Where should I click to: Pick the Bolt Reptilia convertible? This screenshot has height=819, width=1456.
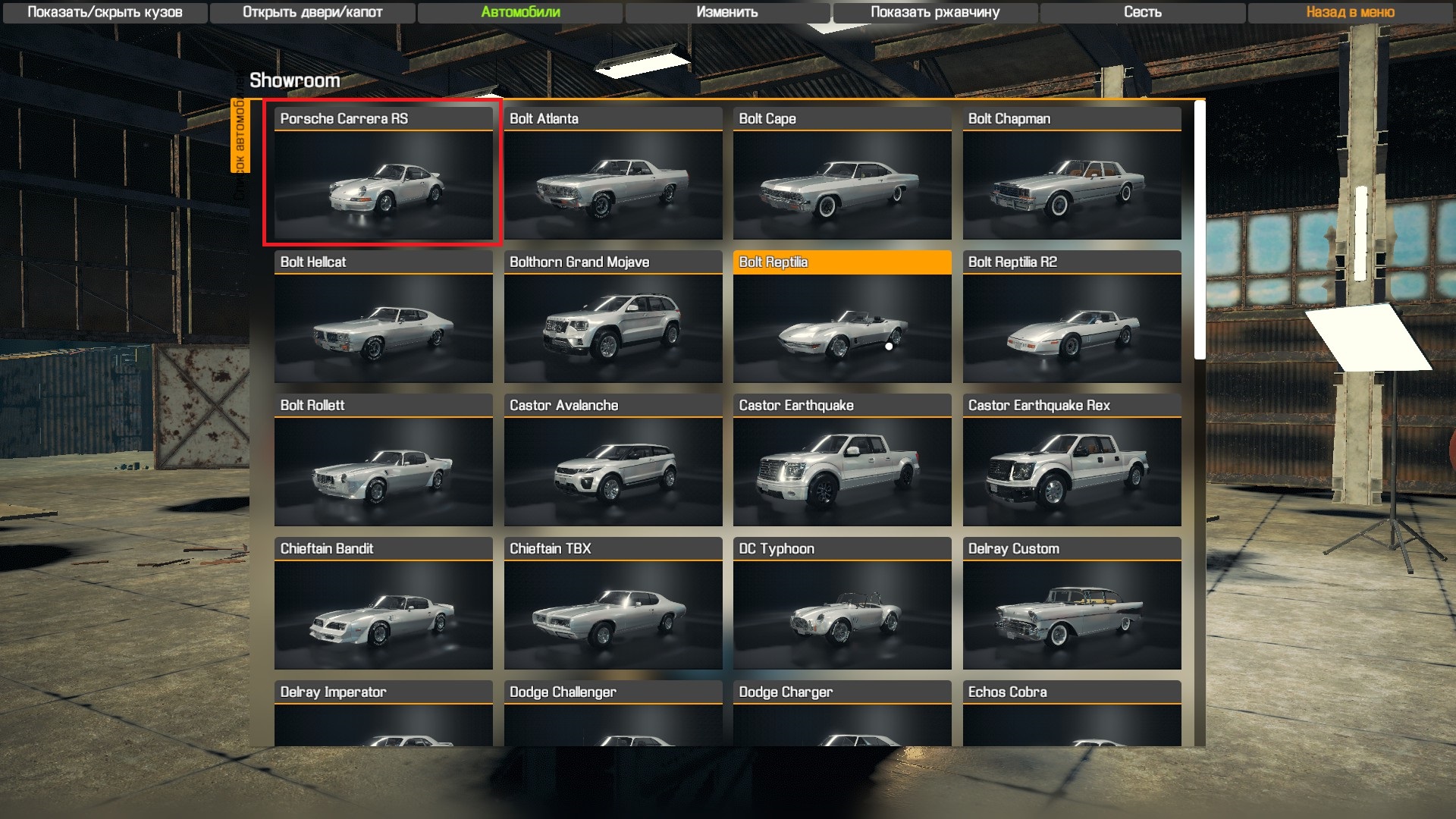(x=842, y=316)
